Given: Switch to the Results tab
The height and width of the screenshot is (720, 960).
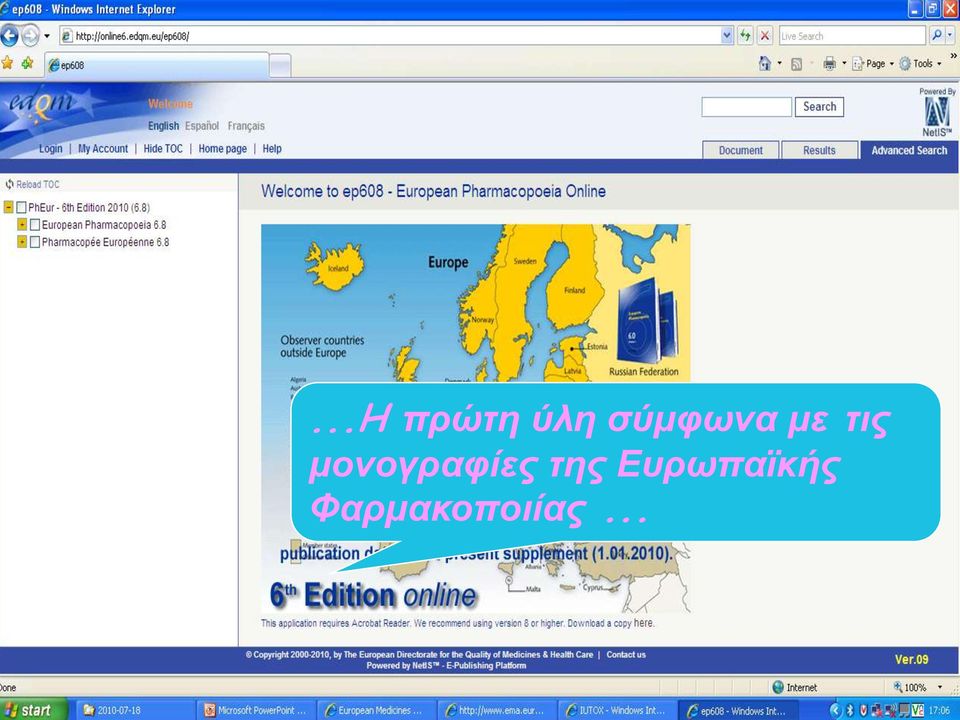Looking at the screenshot, I should pos(819,150).
